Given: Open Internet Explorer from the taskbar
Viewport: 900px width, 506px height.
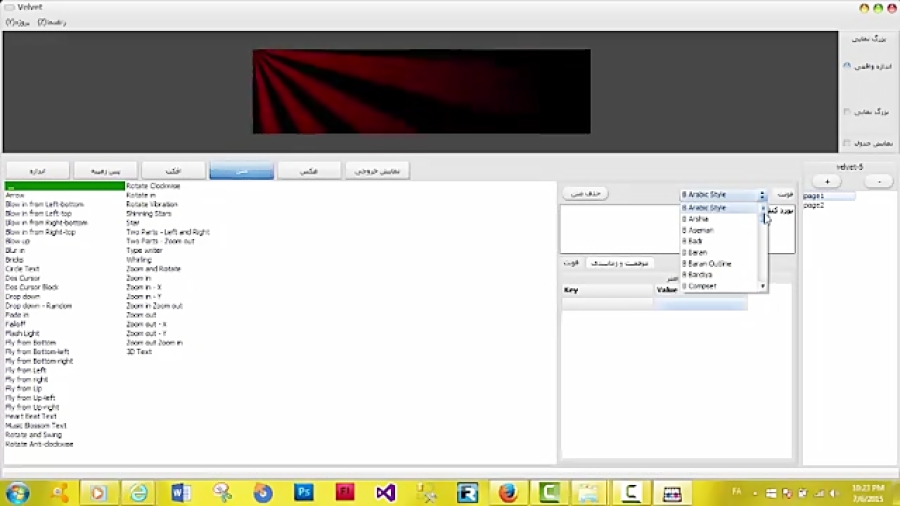Looking at the screenshot, I should [140, 492].
